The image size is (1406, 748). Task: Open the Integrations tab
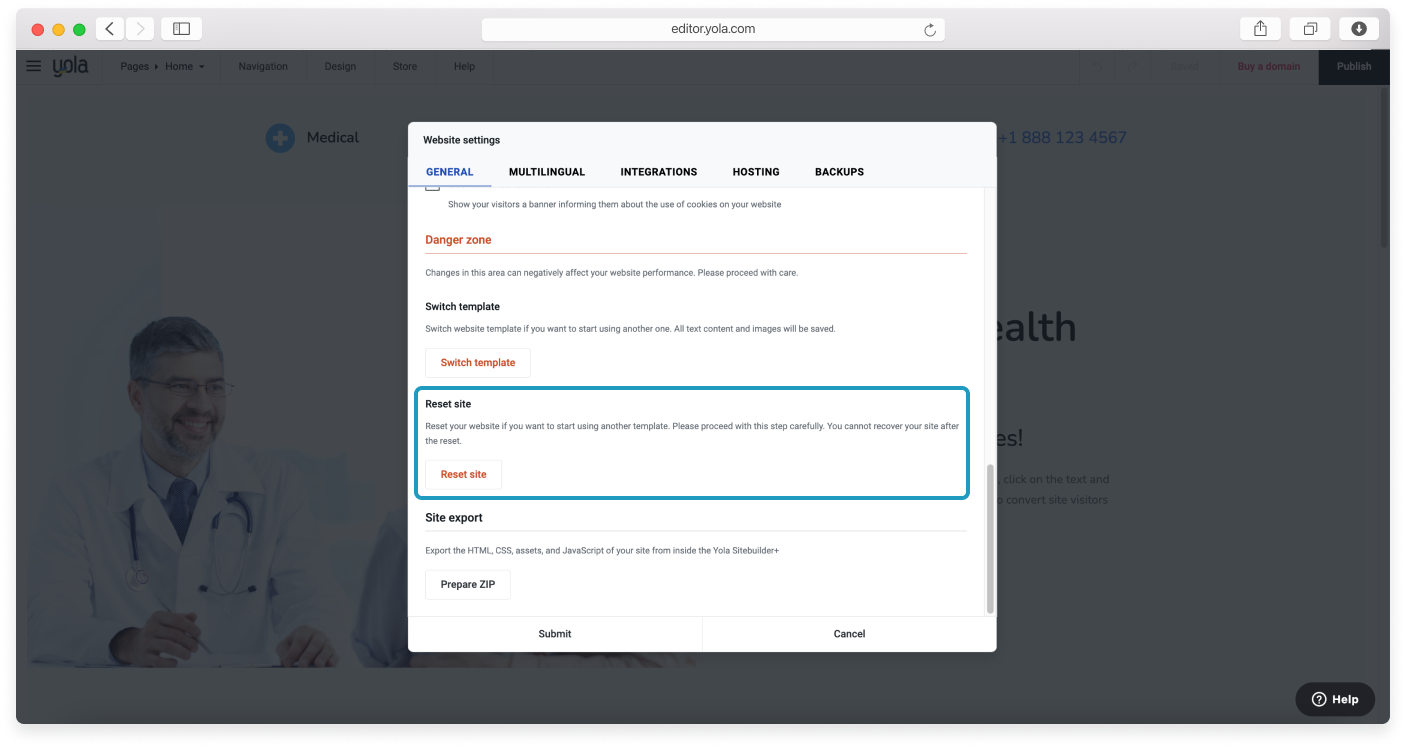coord(658,172)
